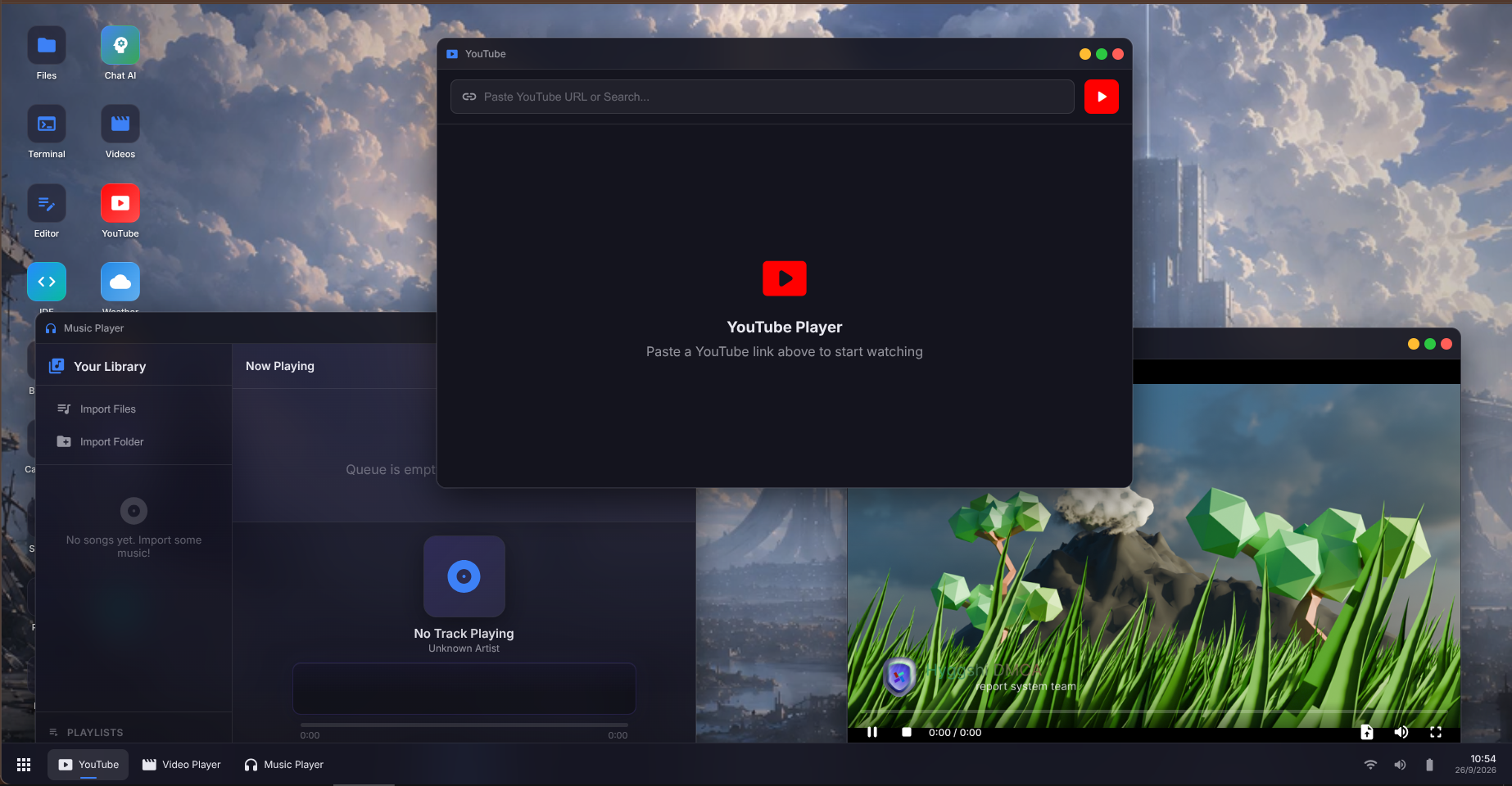Click the Video Player seek bar

click(1153, 712)
